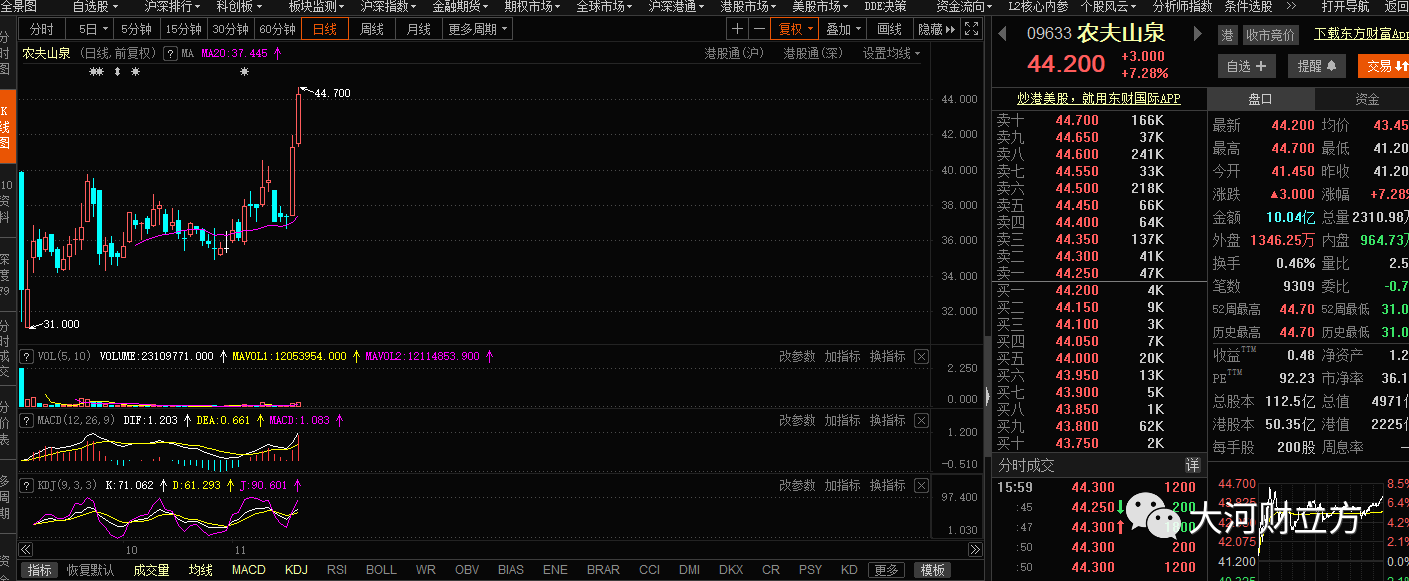Viewport: 1409px width, 581px height.
Task: Go to next stock arrow after 农夫山泉
Action: (1198, 34)
